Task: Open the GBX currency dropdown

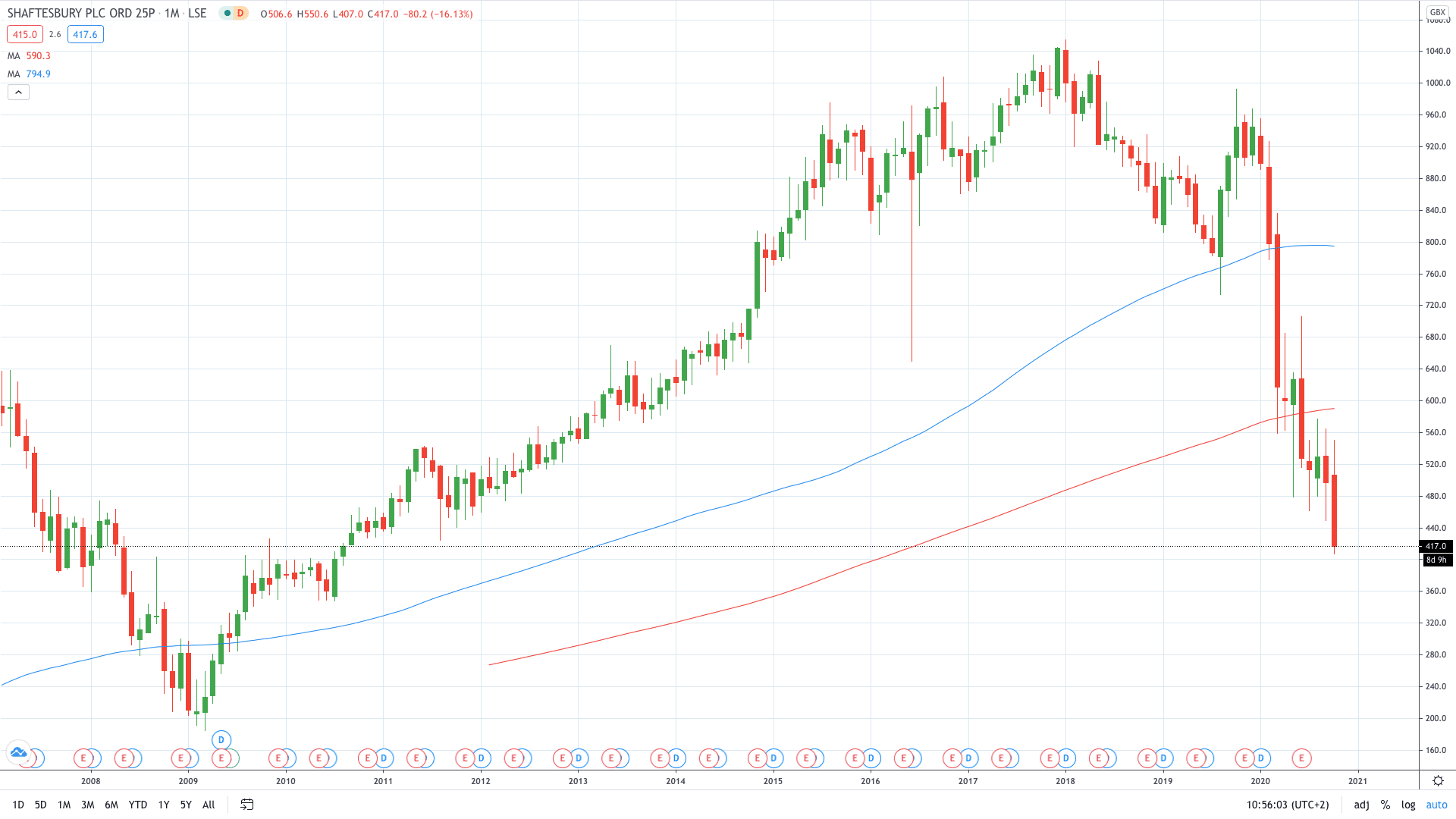Action: [1438, 12]
